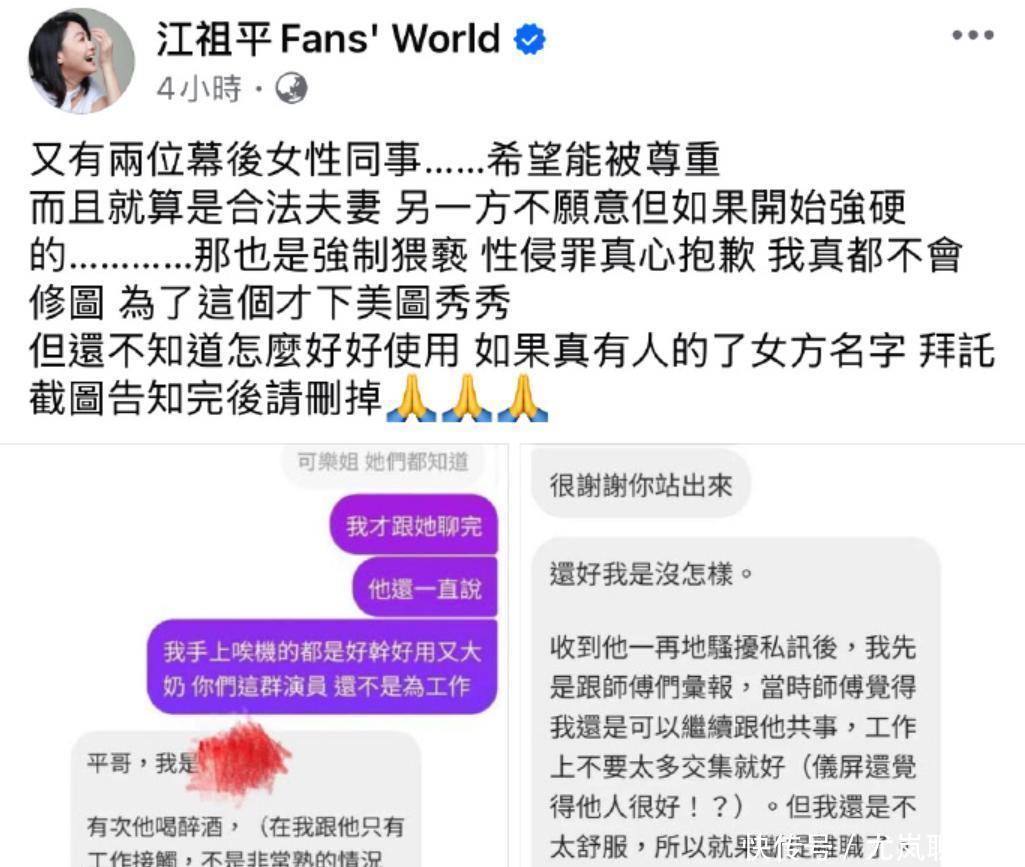The width and height of the screenshot is (1025, 867).
Task: Click the middle praying hands emoji
Action: (x=467, y=398)
